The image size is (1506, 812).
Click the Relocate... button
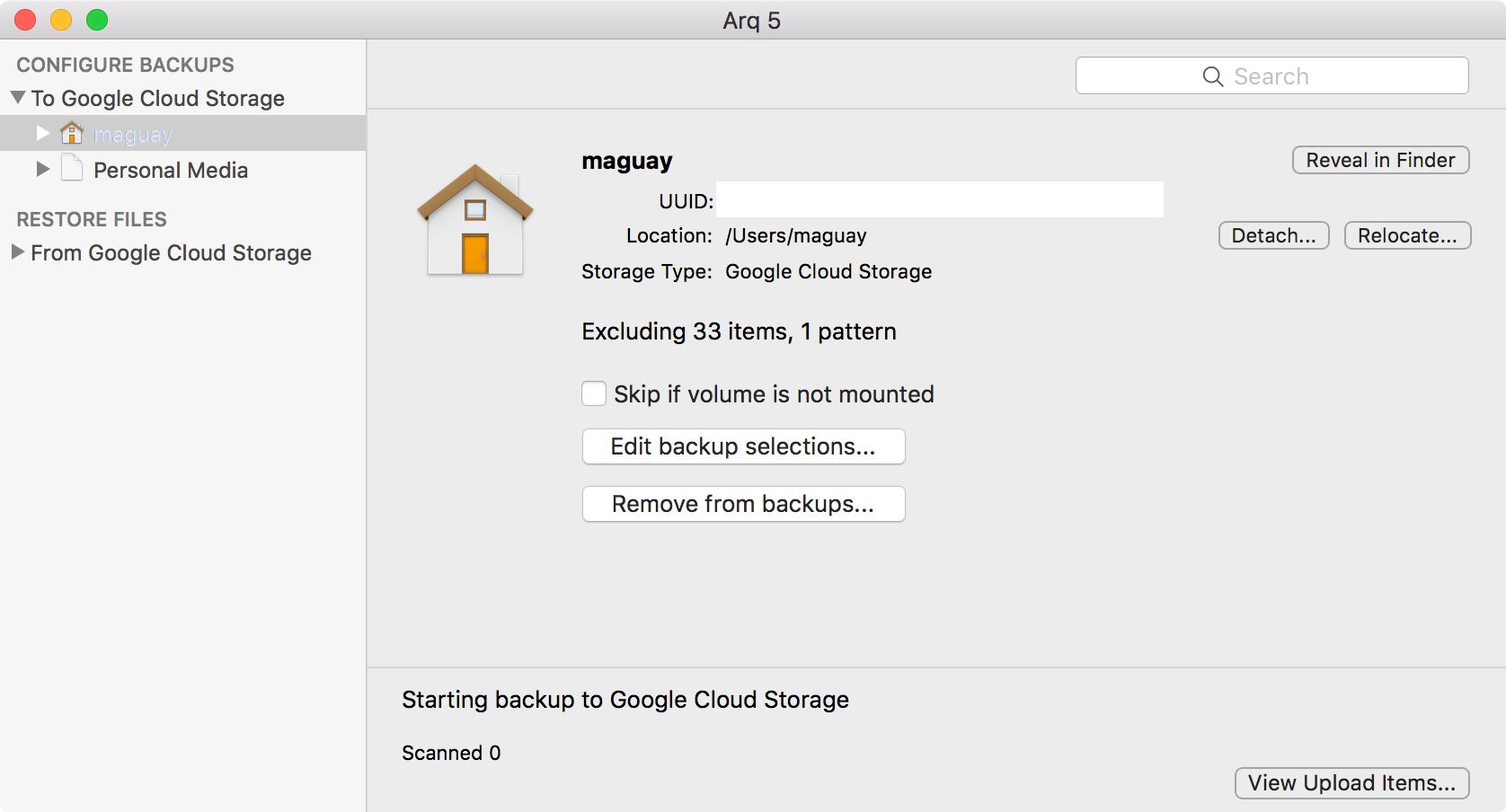[x=1407, y=235]
